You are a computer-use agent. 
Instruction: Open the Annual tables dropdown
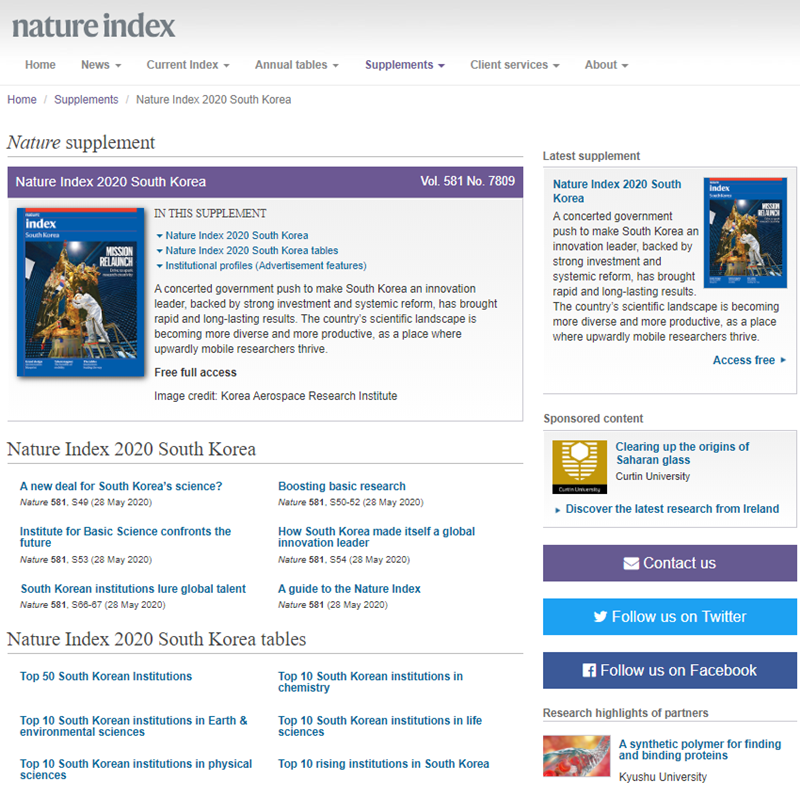296,65
